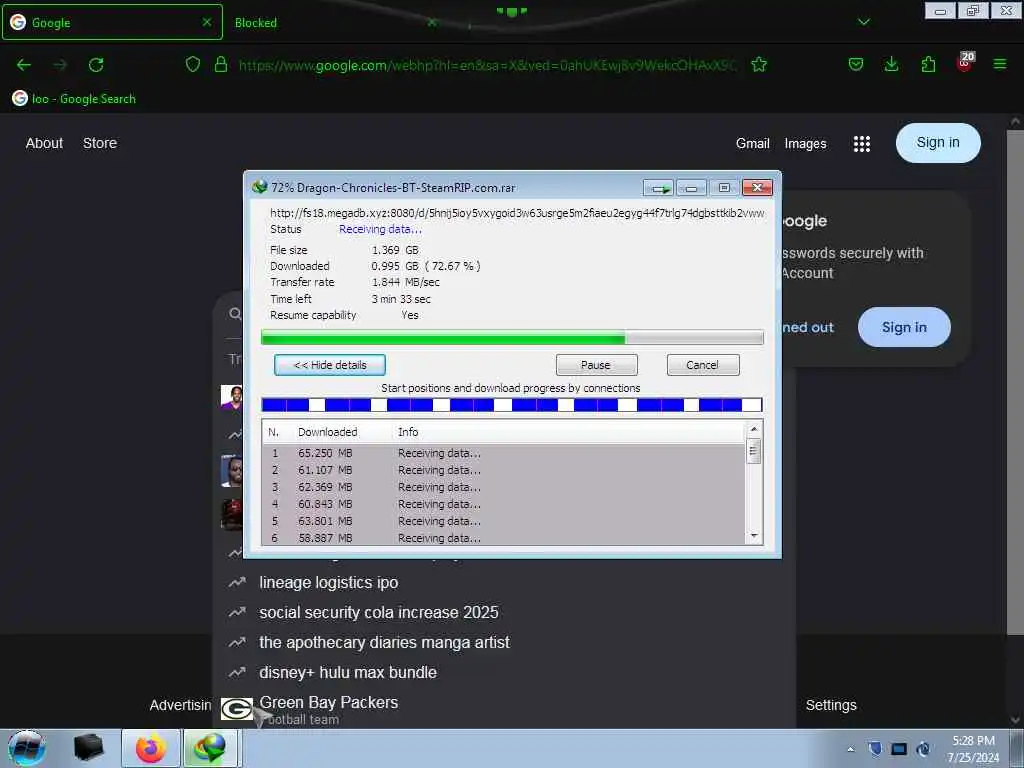Pause the Dragon-Chronicles download
The height and width of the screenshot is (768, 1024).
click(596, 365)
